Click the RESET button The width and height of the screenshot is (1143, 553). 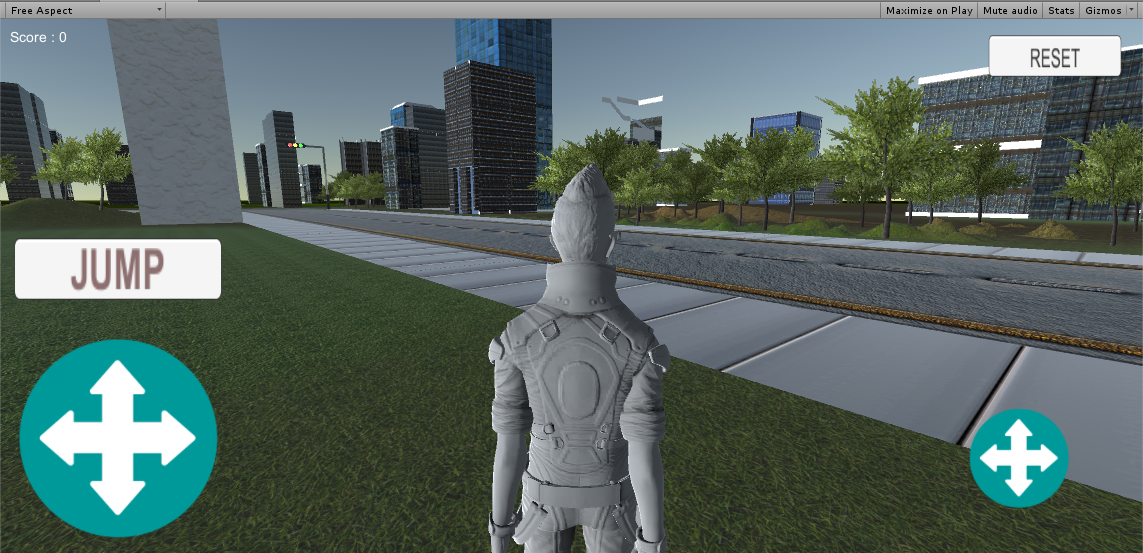click(1054, 56)
